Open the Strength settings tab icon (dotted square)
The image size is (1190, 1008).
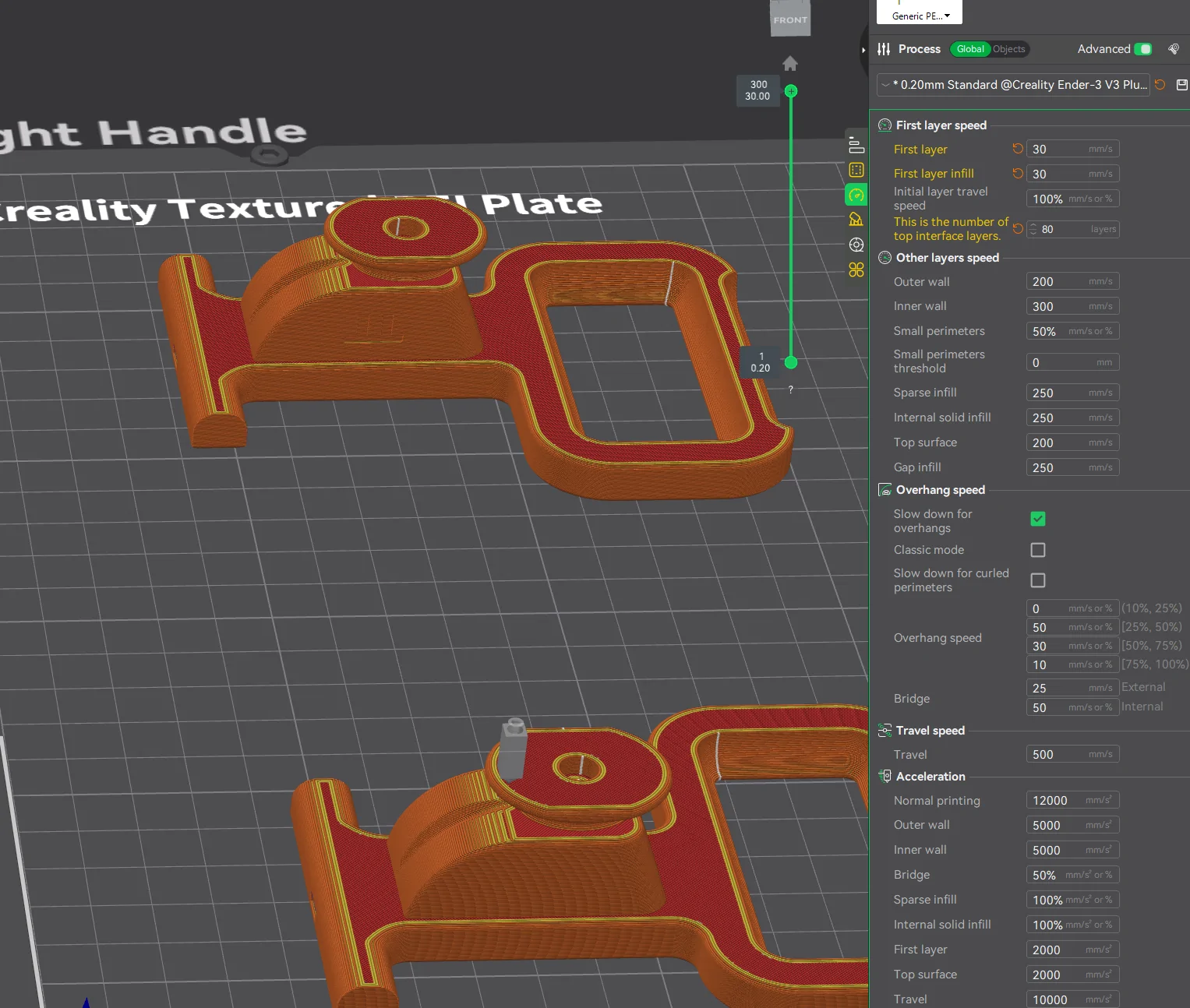pos(856,170)
